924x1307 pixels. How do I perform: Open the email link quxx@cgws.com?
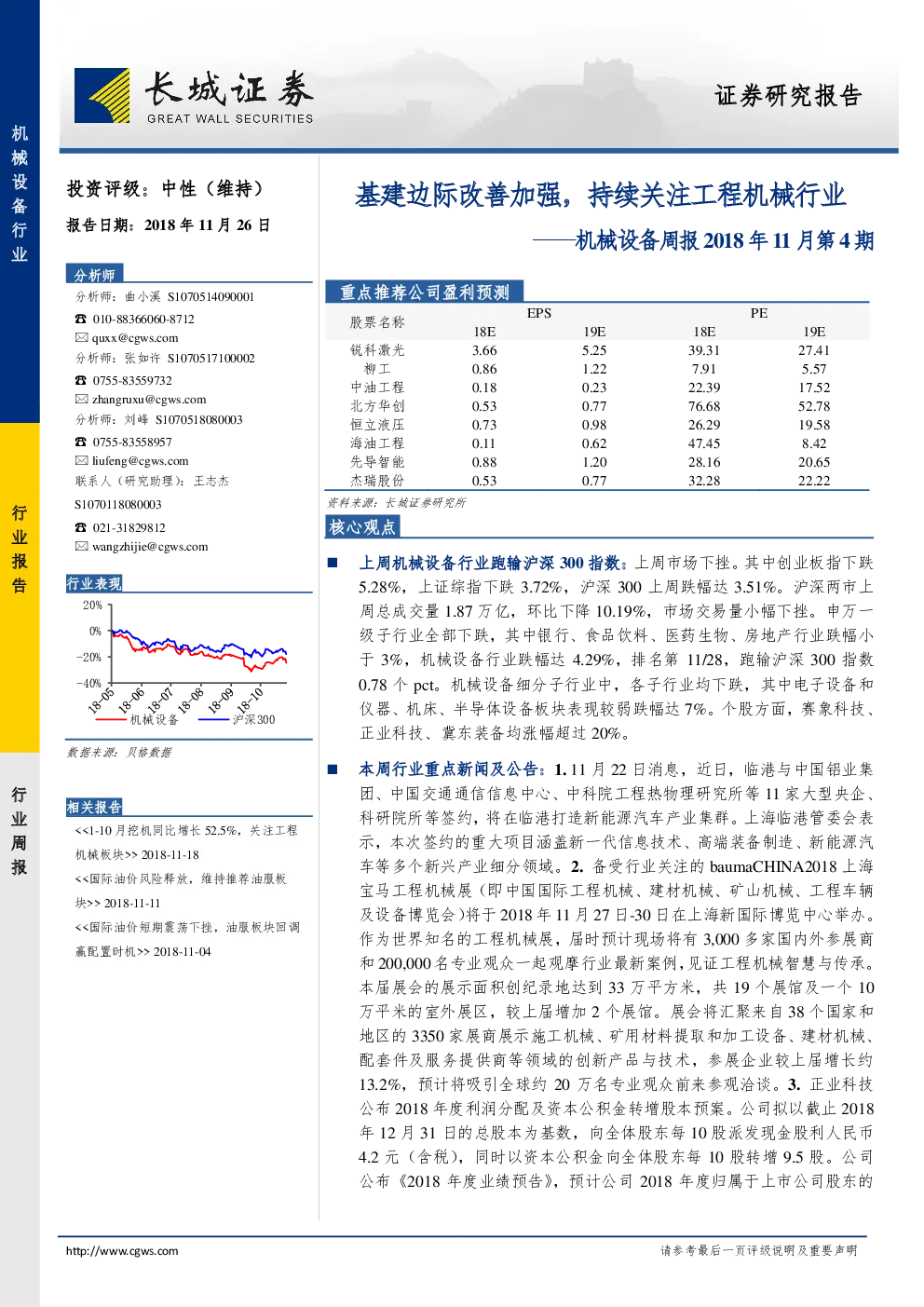tap(135, 338)
